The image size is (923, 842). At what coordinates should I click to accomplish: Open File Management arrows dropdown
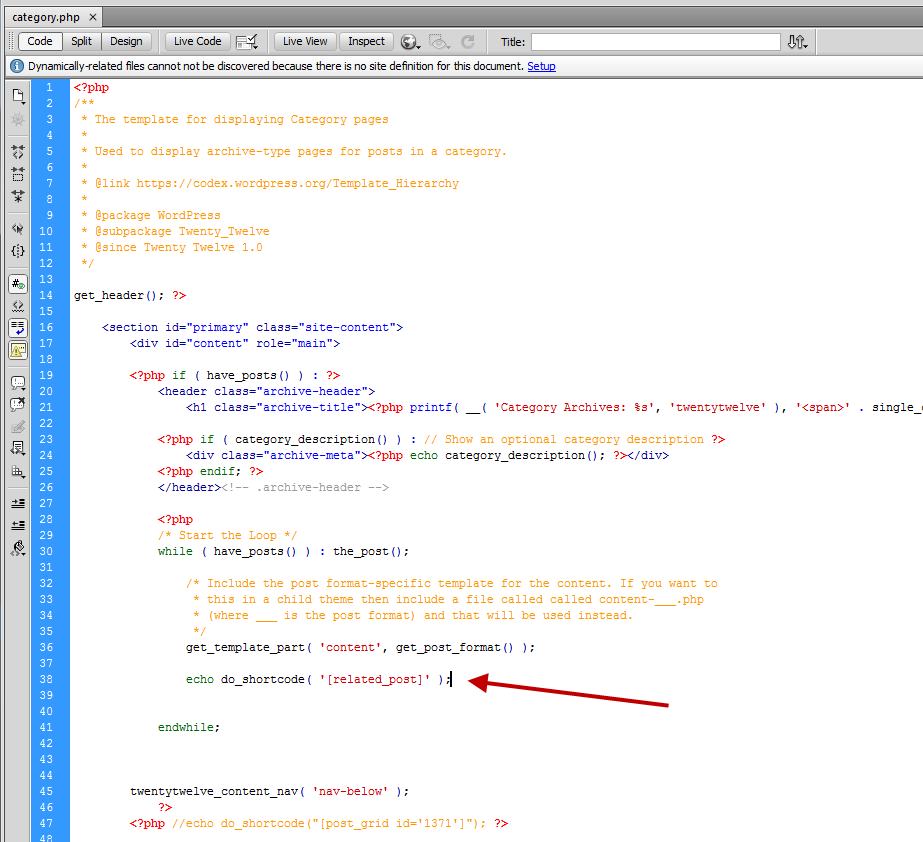798,42
